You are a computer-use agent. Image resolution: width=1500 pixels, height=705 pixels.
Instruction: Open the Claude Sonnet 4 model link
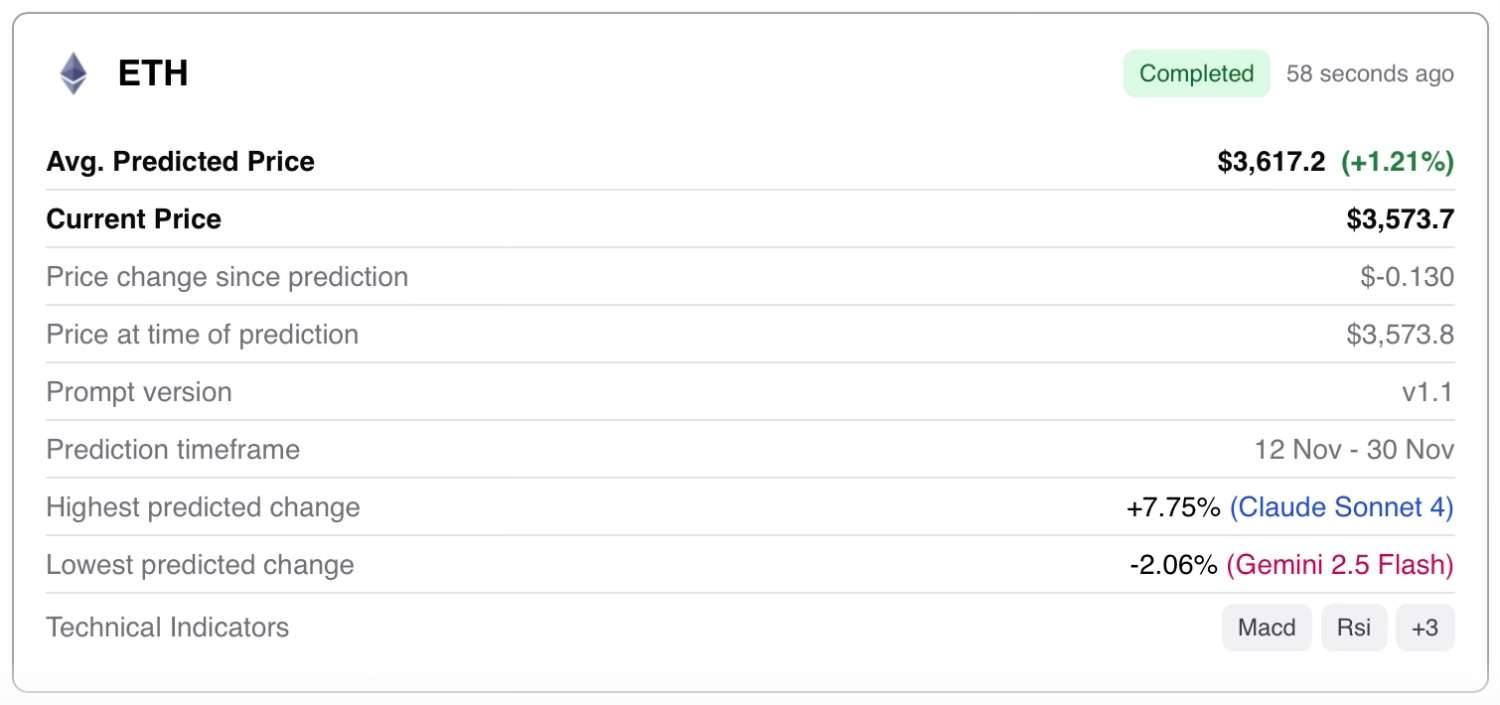point(1341,508)
